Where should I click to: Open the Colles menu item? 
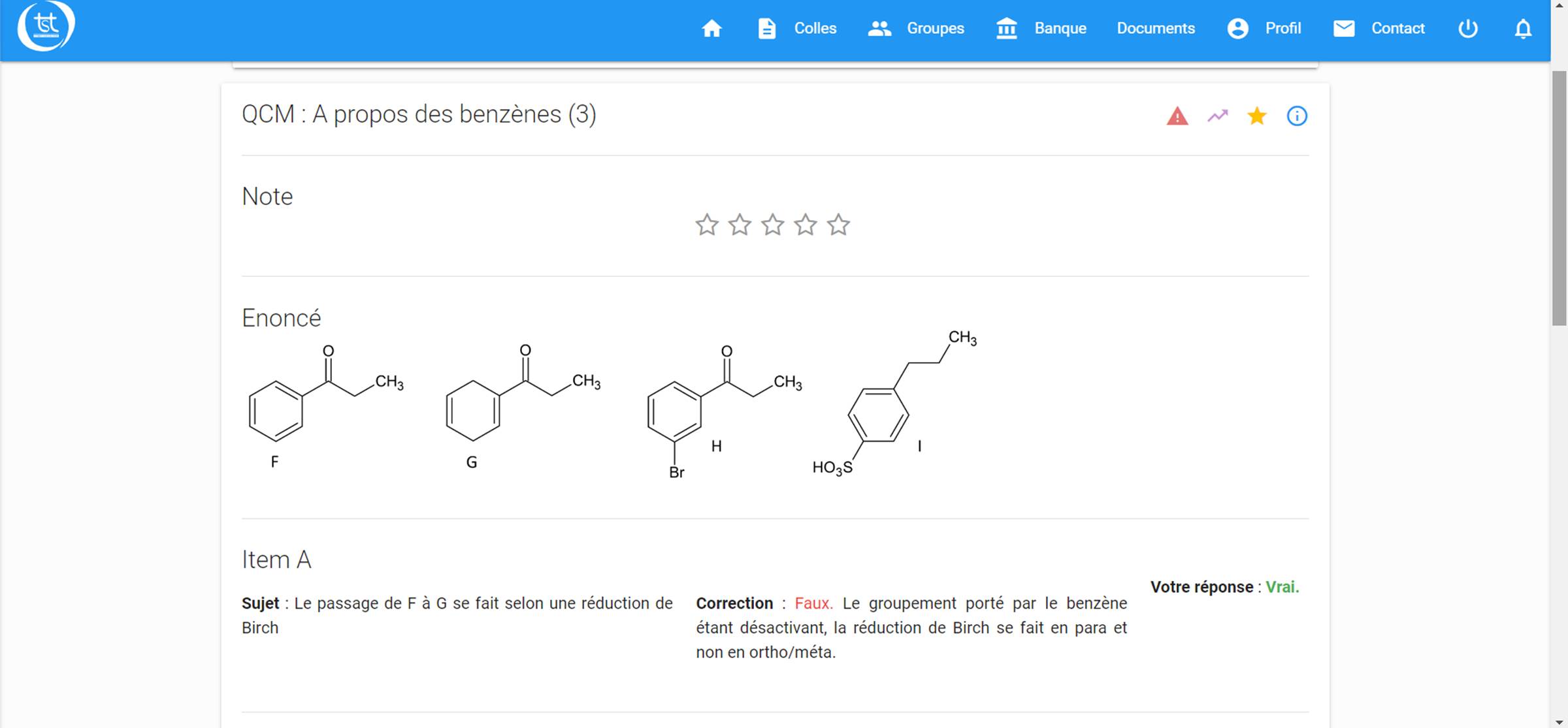[815, 29]
